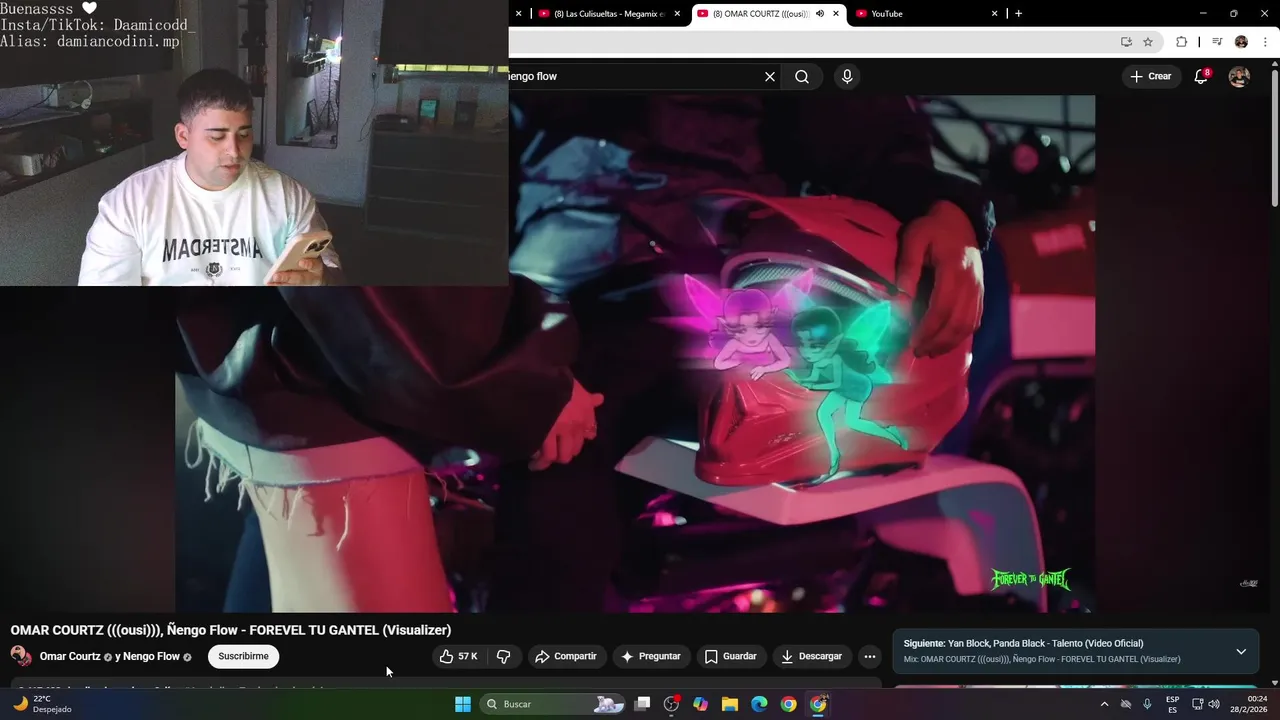The width and height of the screenshot is (1280, 720).
Task: Dislike the video with thumbs down
Action: tap(503, 657)
